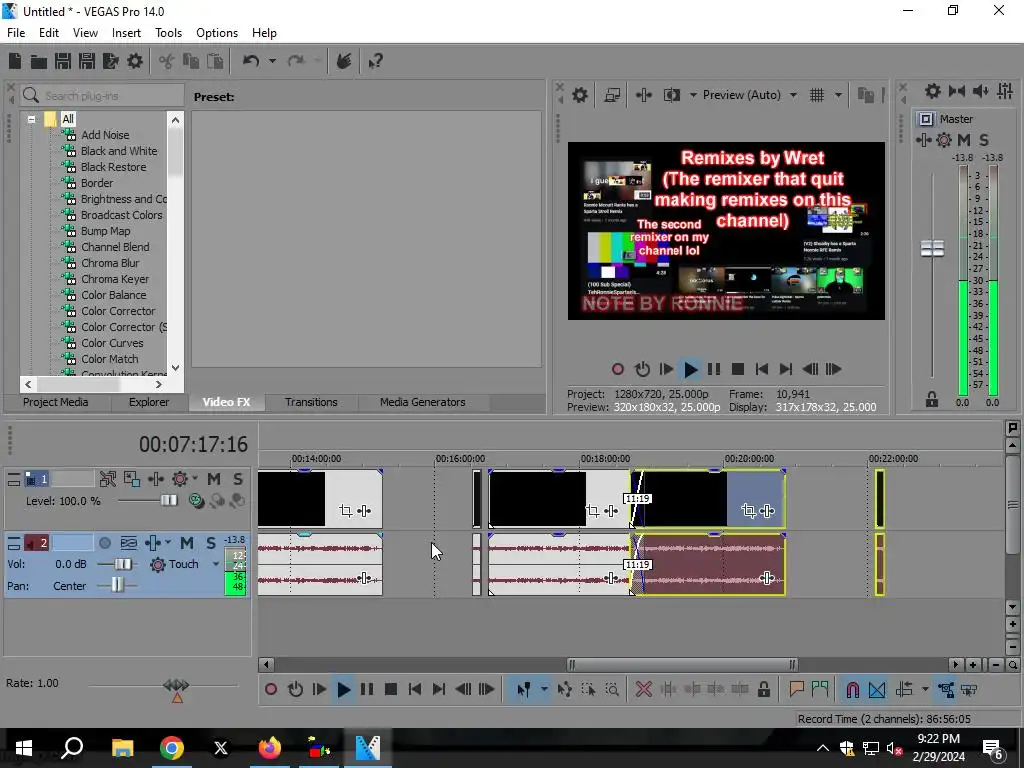Click the event pan/crop icon on the highlighted clip
The height and width of the screenshot is (768, 1024).
coord(748,511)
